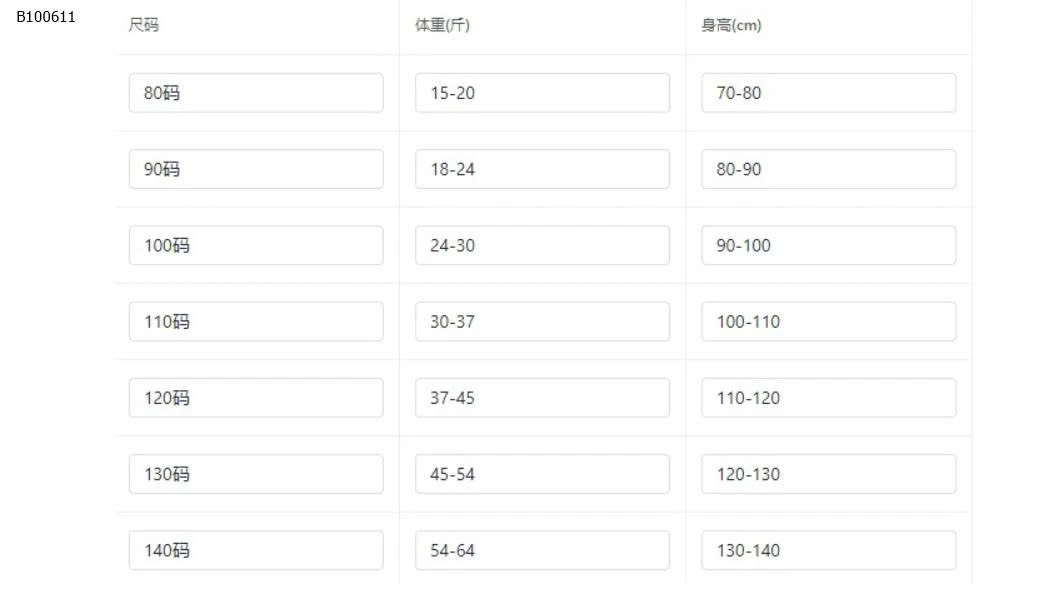
Task: Click the 尺码 column header
Action: click(144, 25)
